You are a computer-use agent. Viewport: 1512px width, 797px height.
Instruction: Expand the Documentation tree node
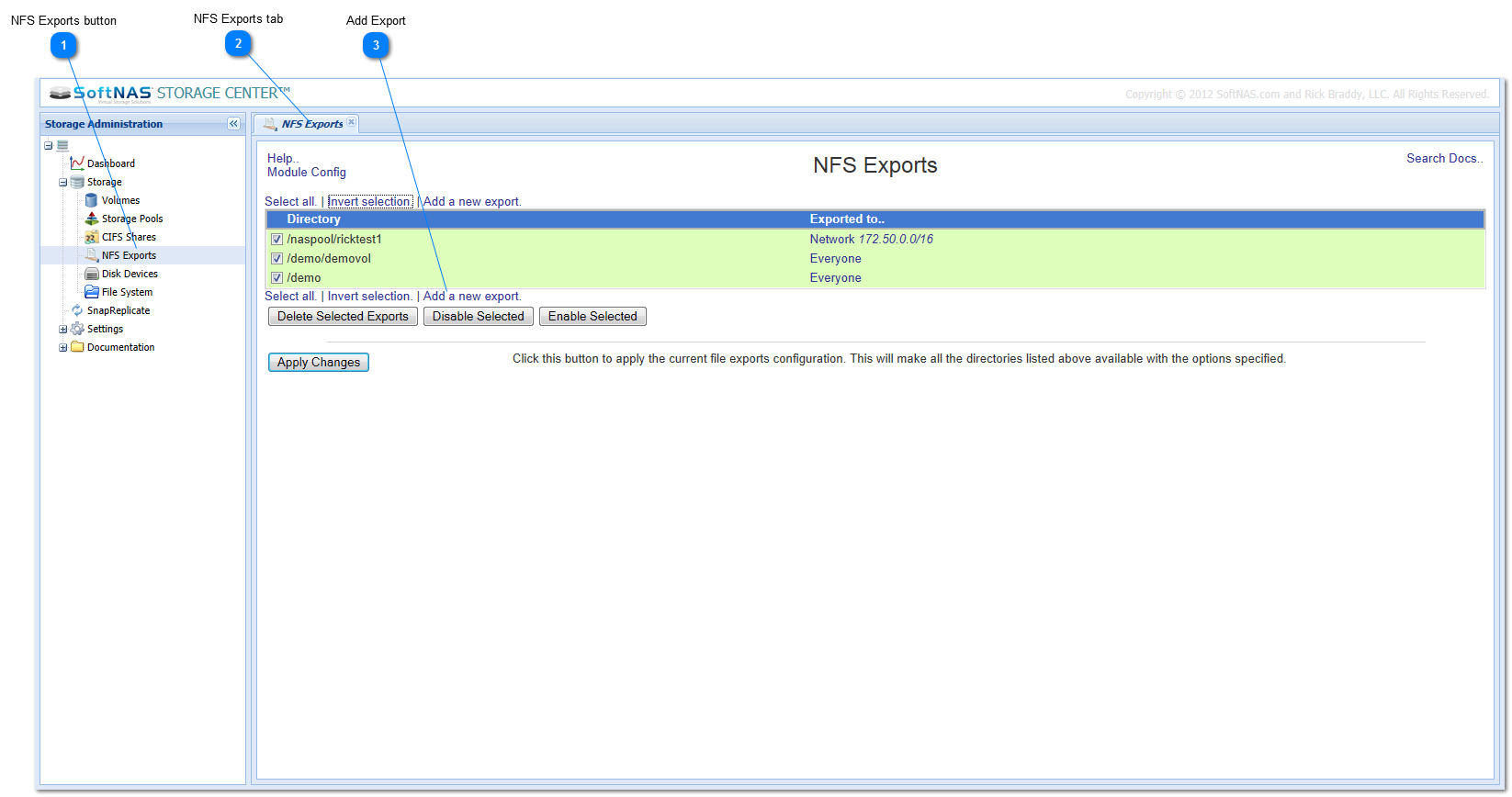pos(62,347)
